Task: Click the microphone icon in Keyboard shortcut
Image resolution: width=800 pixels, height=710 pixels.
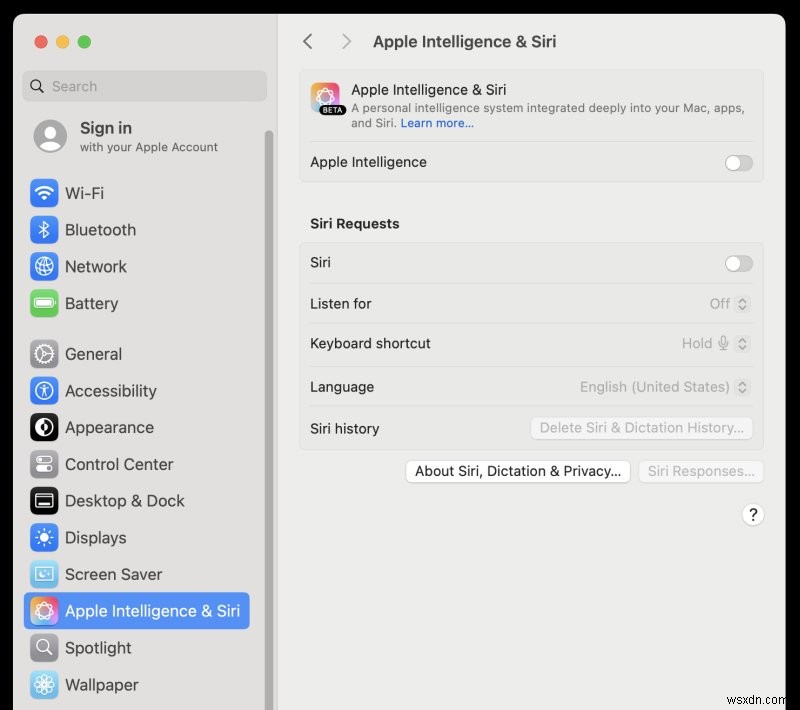Action: pos(723,343)
